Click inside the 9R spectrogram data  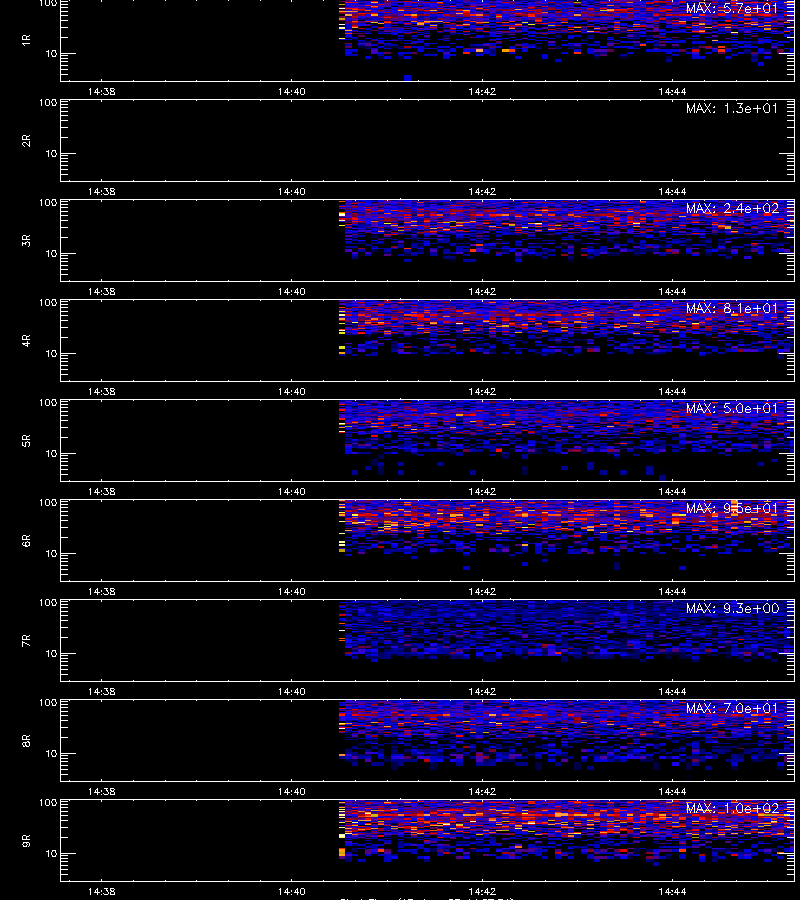click(x=567, y=831)
